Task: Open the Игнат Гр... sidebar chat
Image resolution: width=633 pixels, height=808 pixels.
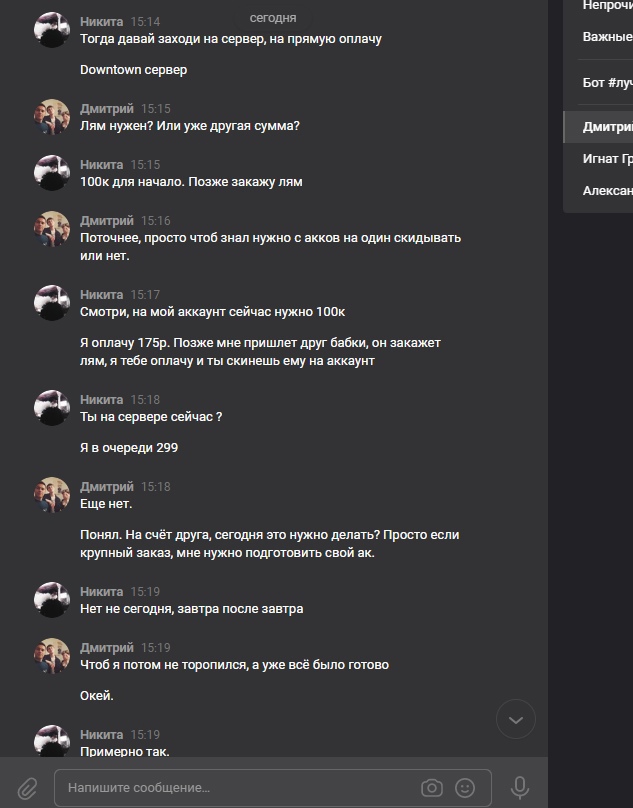Action: [607, 158]
